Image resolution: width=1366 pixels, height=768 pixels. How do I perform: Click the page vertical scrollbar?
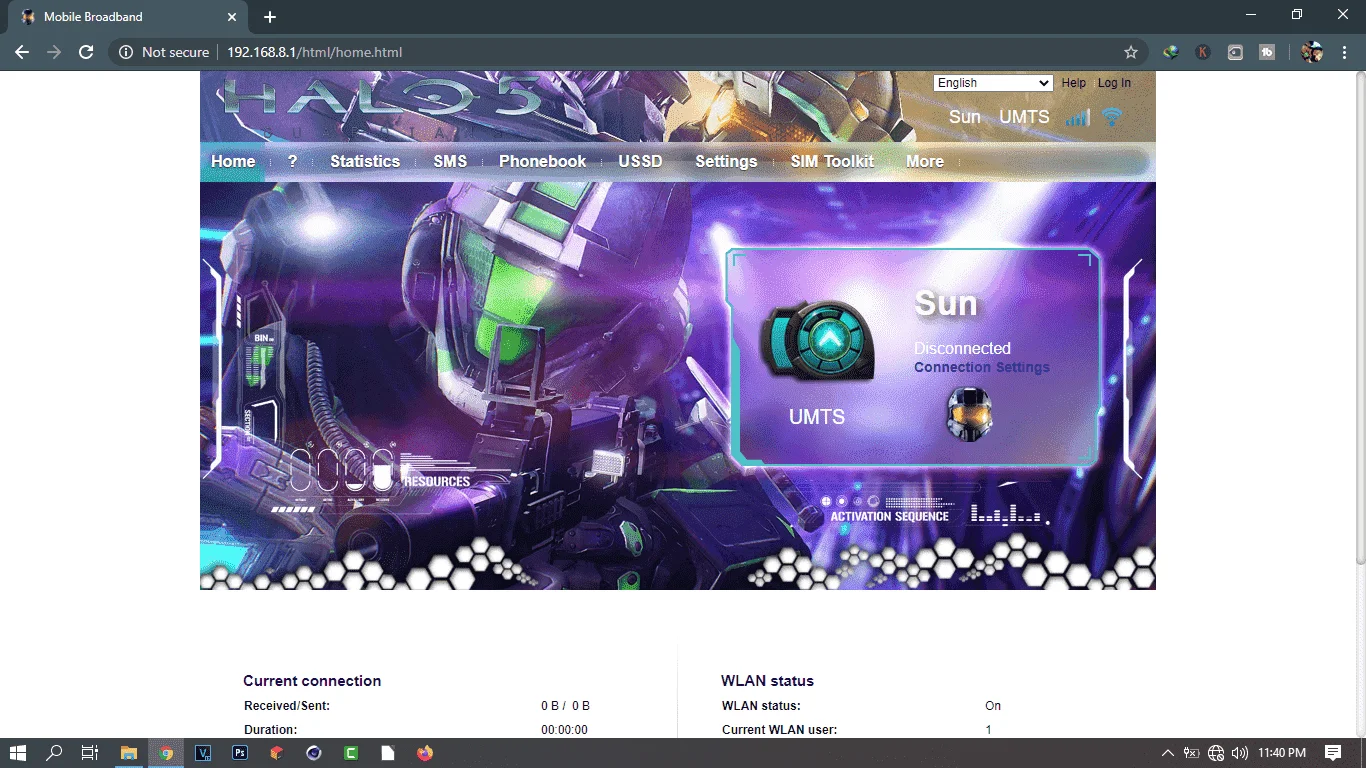(1360, 318)
